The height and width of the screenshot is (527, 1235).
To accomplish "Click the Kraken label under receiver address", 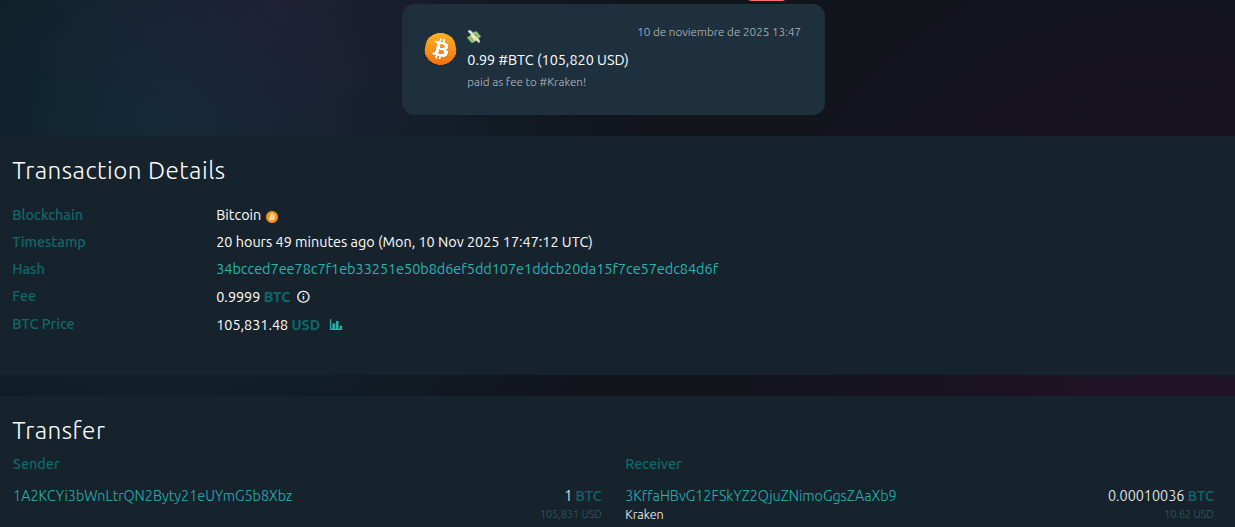I will [644, 515].
